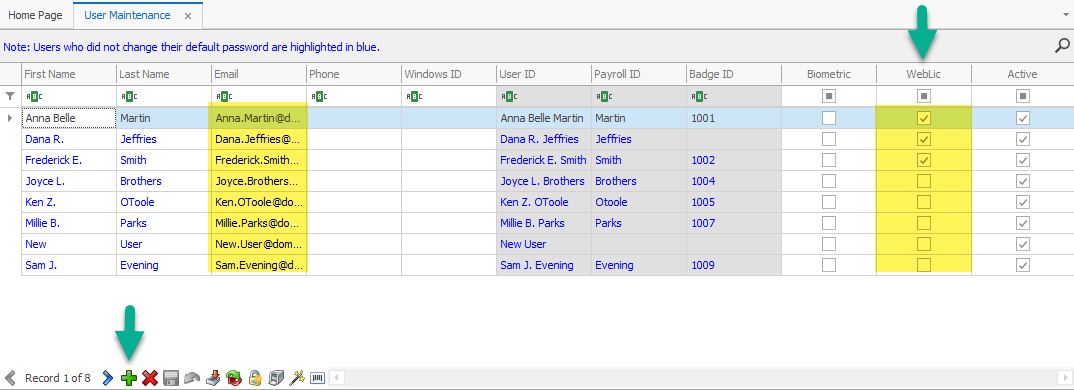Switch to the Home Page tab

(x=36, y=14)
